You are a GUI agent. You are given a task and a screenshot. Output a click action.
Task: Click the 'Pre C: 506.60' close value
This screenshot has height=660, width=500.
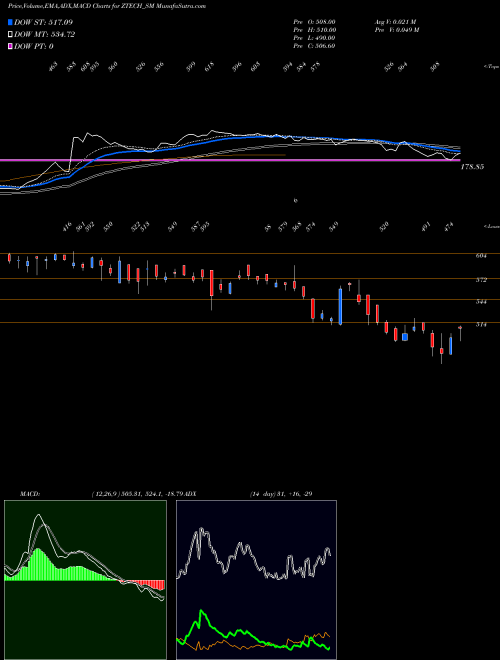[314, 46]
